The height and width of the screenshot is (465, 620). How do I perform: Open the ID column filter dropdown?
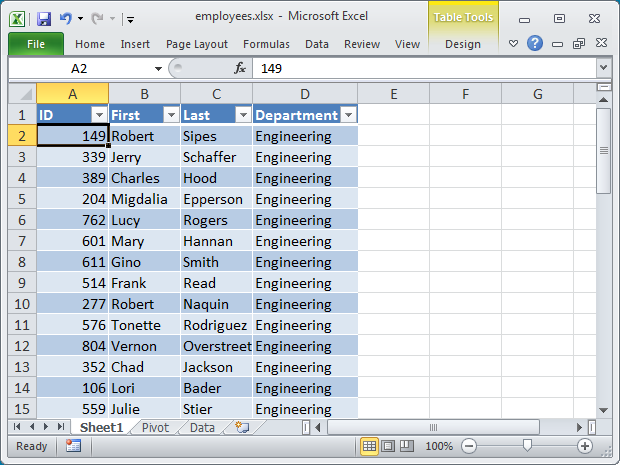click(x=99, y=115)
